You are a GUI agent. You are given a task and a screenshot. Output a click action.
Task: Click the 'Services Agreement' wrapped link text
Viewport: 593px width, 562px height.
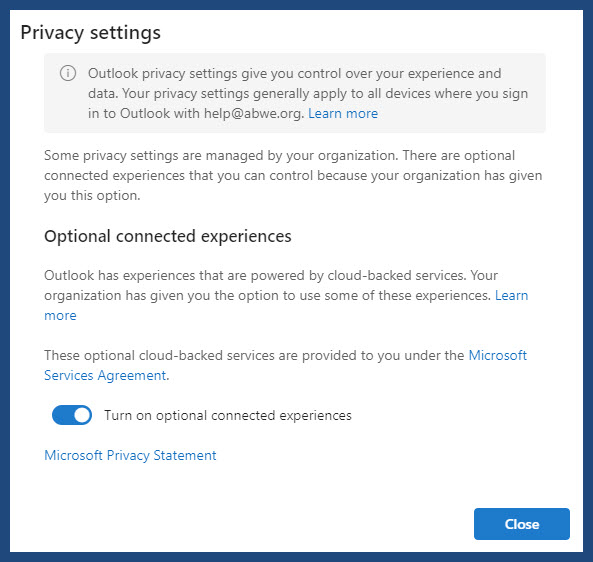[x=105, y=376]
